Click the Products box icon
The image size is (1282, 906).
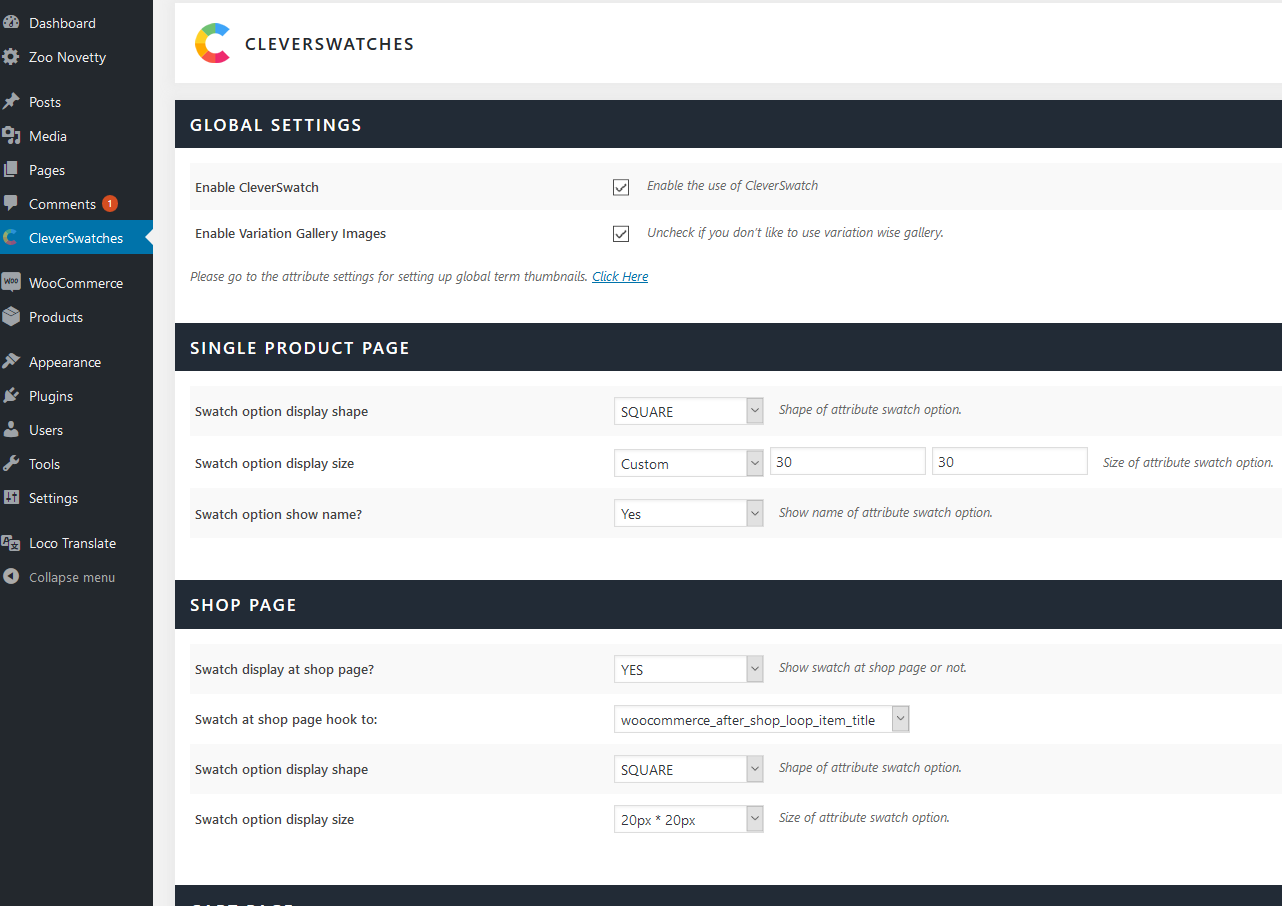pyautogui.click(x=11, y=317)
